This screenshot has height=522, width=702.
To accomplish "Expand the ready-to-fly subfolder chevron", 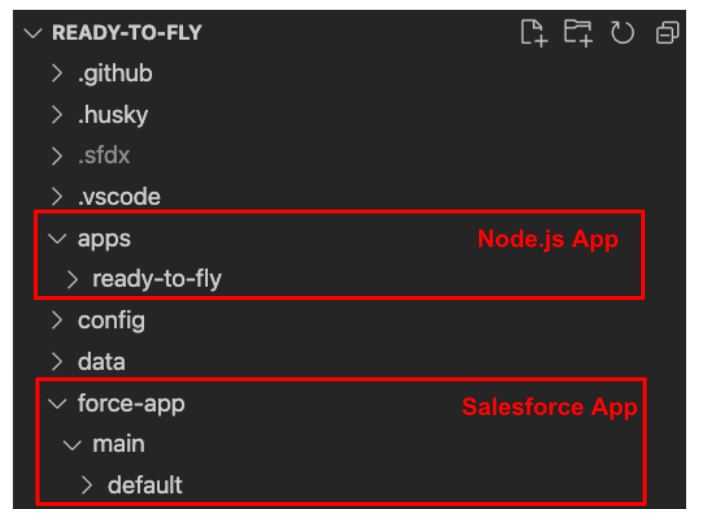I will point(72,279).
